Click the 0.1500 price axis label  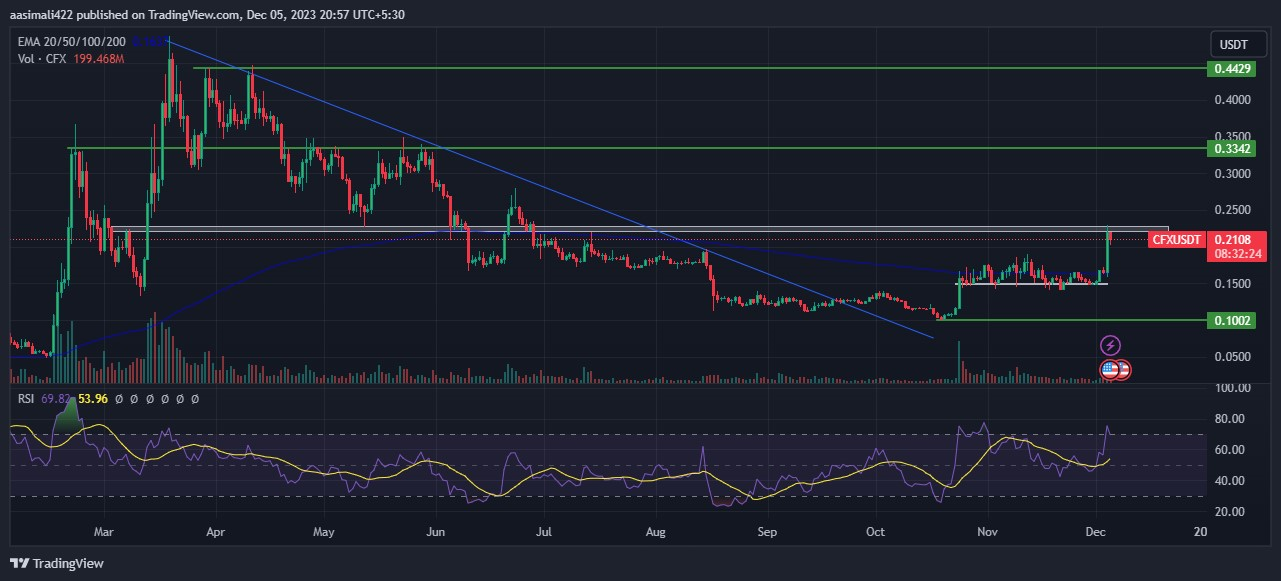(1230, 284)
